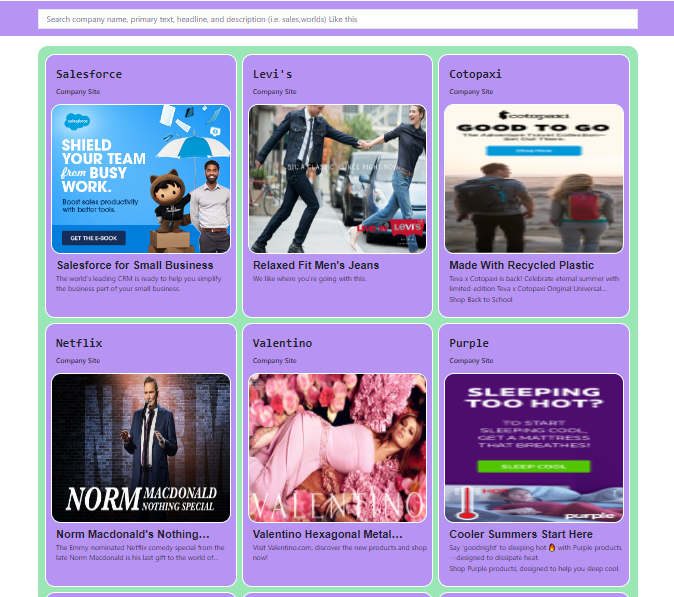Click headline Cooler Summers Start Here
This screenshot has height=597, width=674.
point(521,534)
